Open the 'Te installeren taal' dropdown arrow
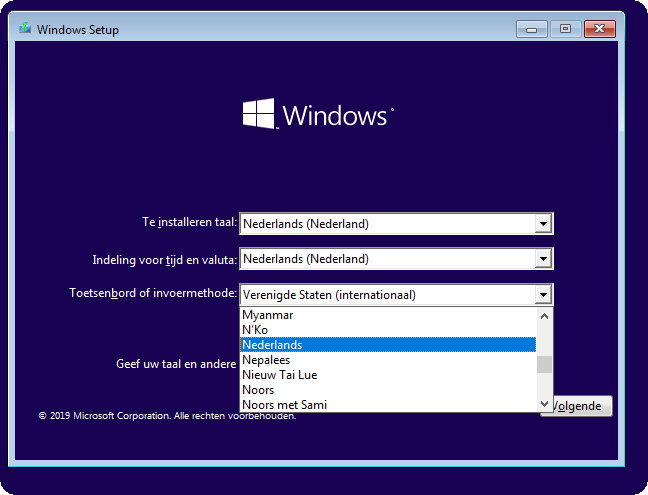Viewport: 648px width, 495px height. click(543, 224)
